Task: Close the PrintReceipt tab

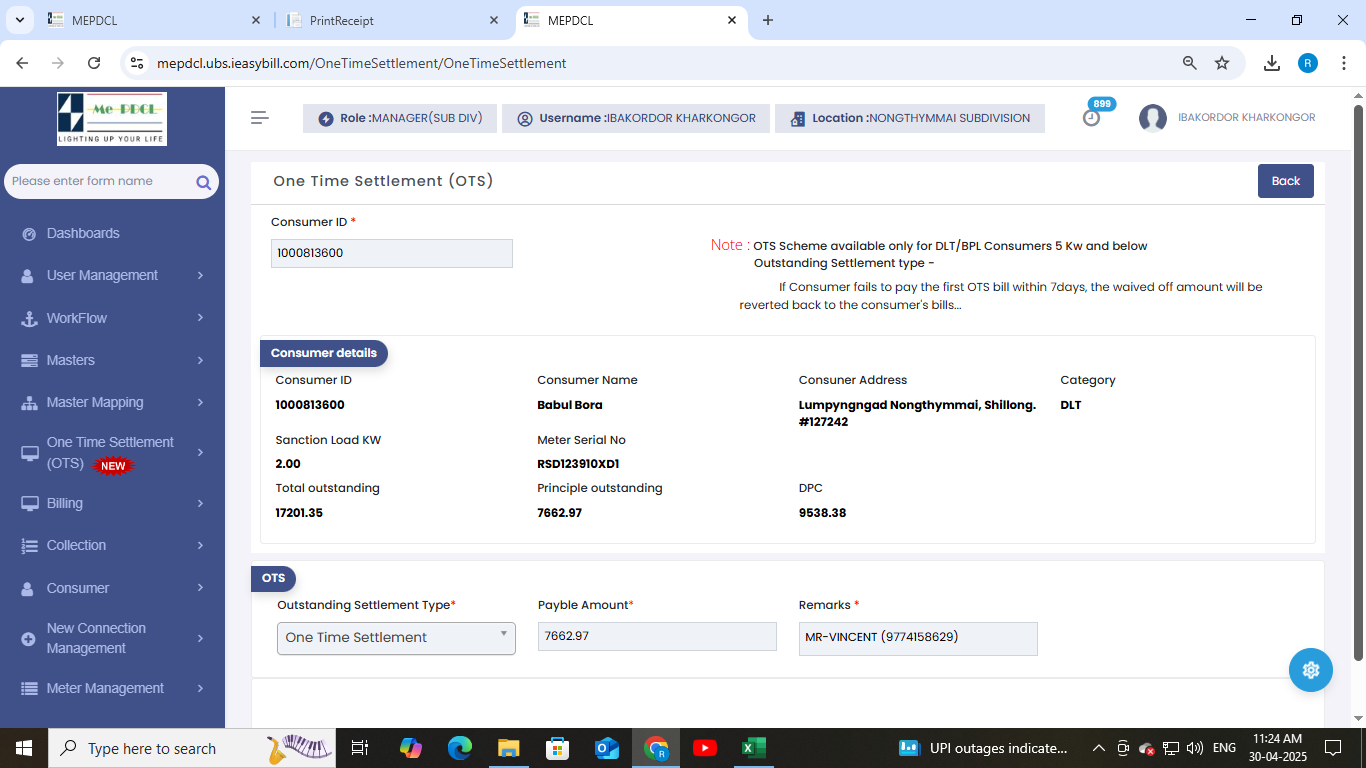Action: click(494, 20)
